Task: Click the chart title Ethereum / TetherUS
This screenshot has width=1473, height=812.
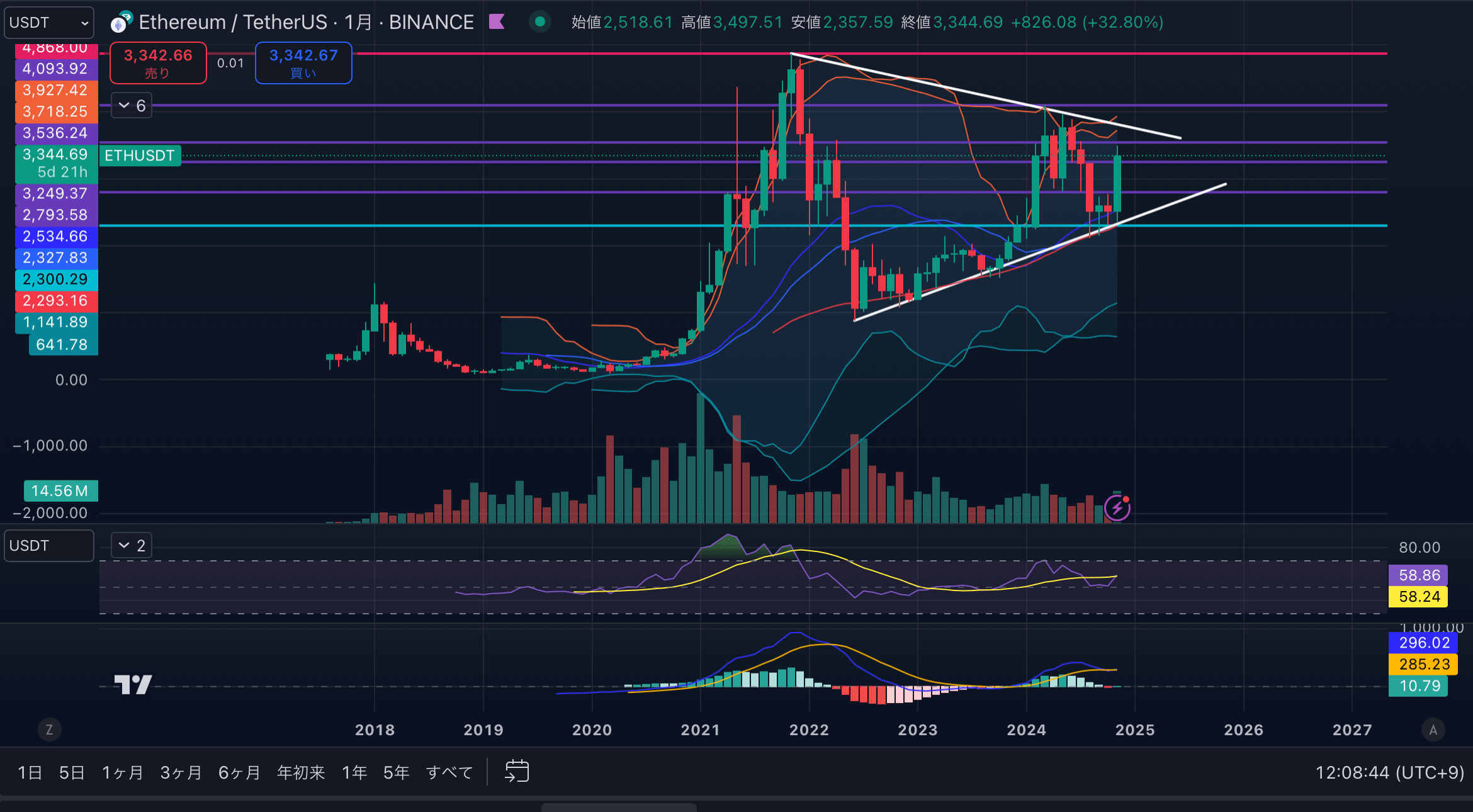Action: [x=233, y=22]
